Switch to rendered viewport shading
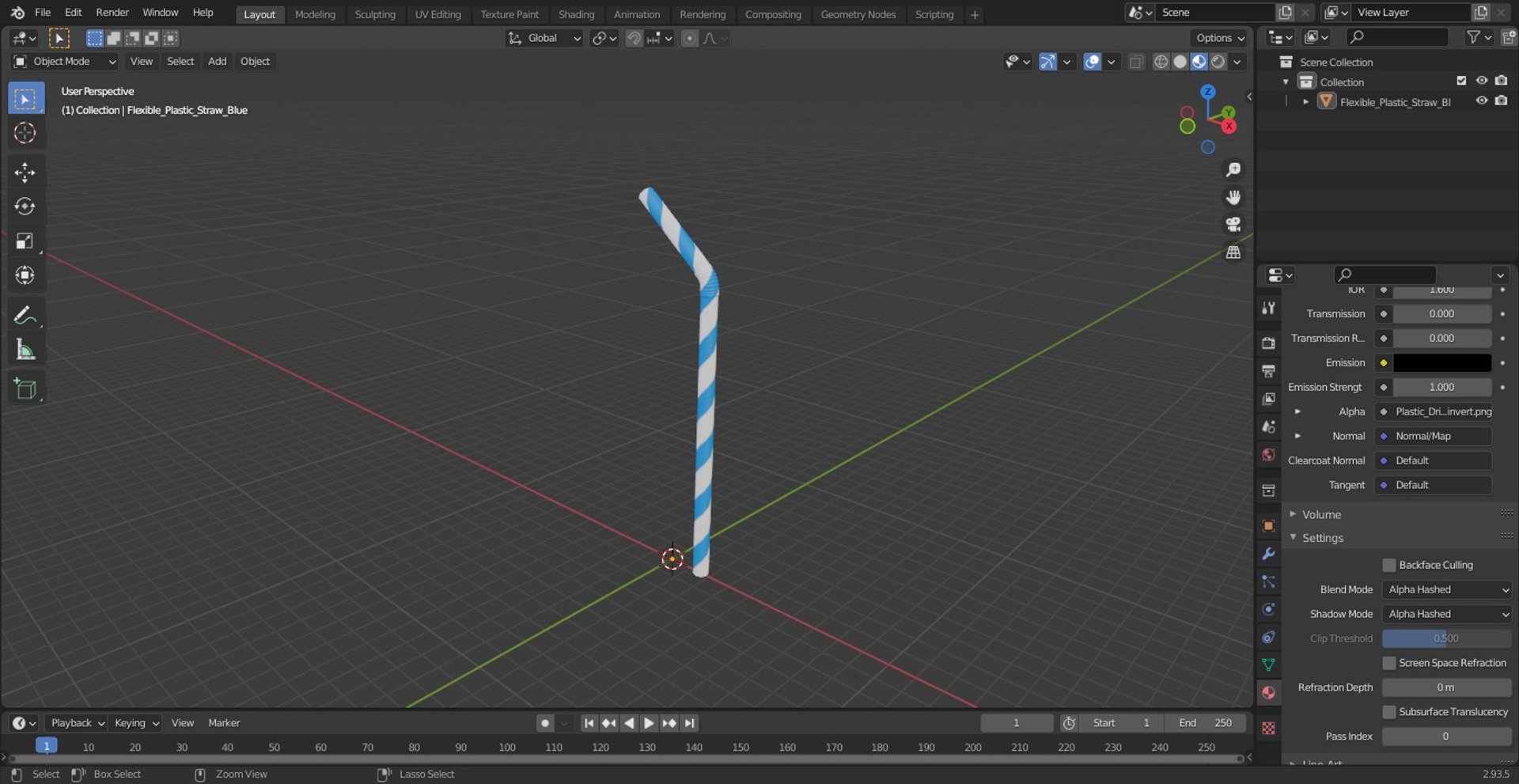 pos(1218,62)
